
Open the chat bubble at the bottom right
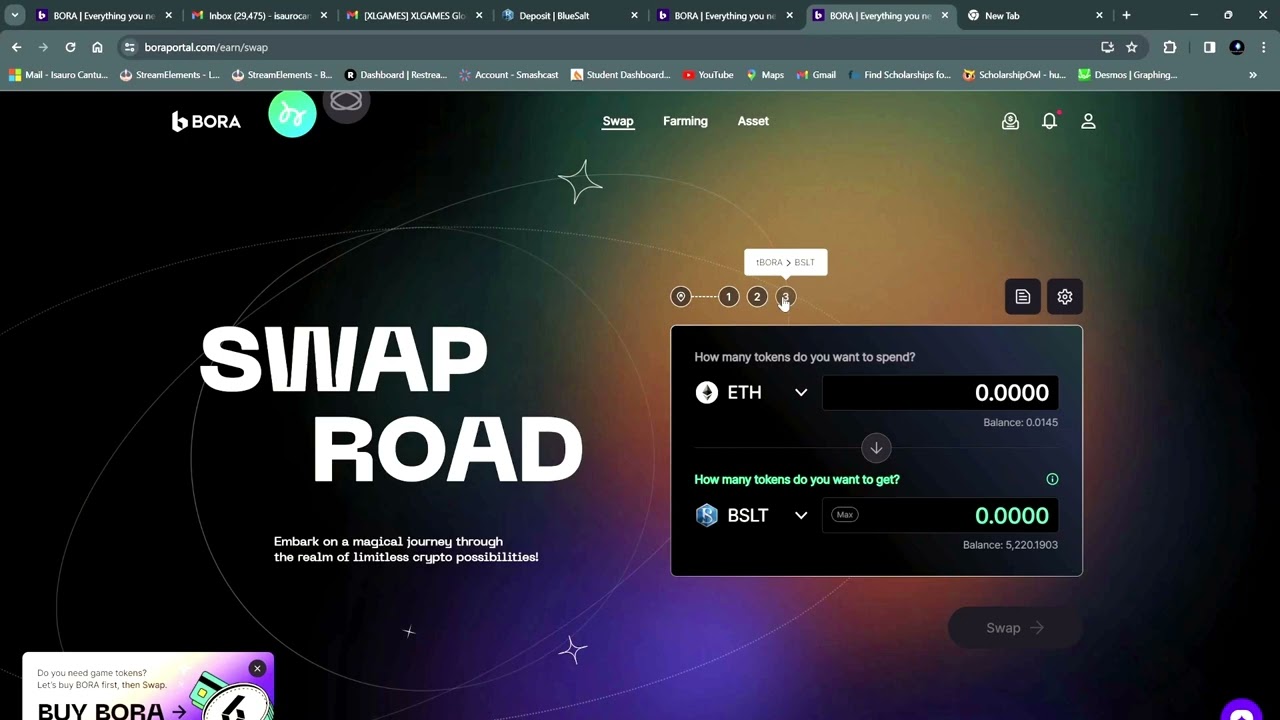tap(1242, 711)
